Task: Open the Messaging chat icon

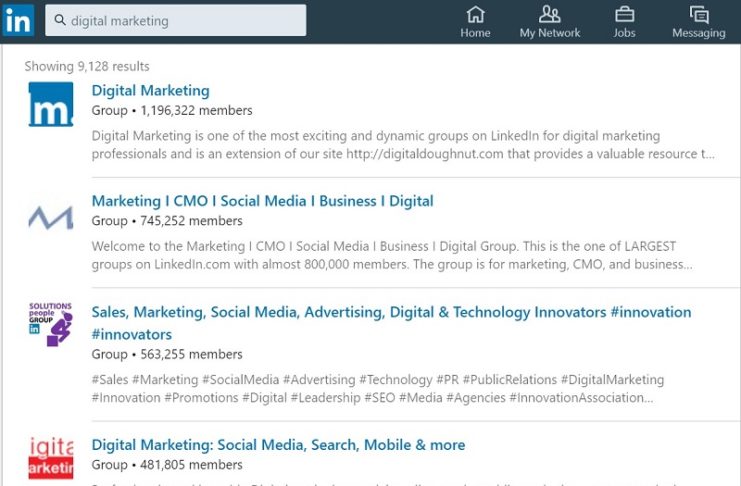Action: (x=699, y=14)
